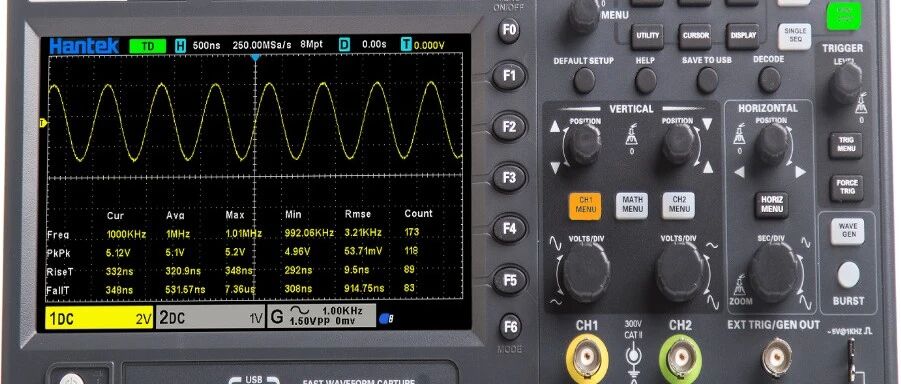Click the blue trigger position marker
The height and width of the screenshot is (384, 901).
pos(256,57)
